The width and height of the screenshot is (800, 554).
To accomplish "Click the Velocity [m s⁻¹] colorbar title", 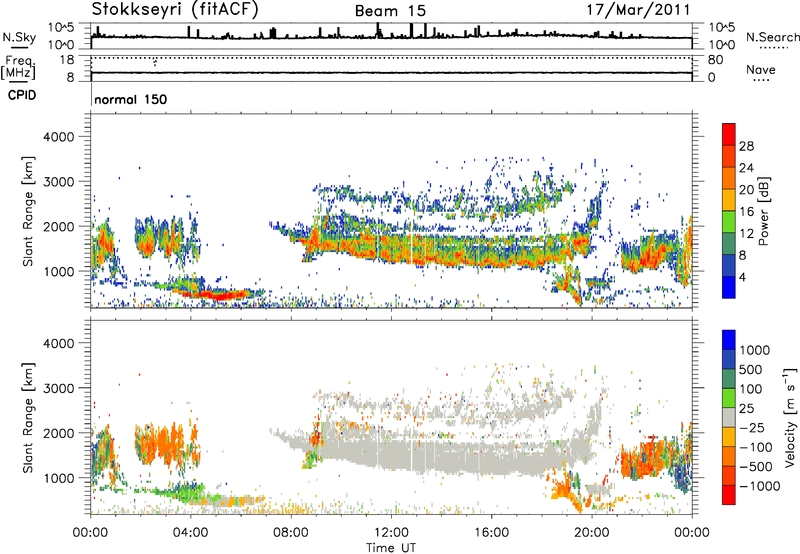I will tap(790, 417).
